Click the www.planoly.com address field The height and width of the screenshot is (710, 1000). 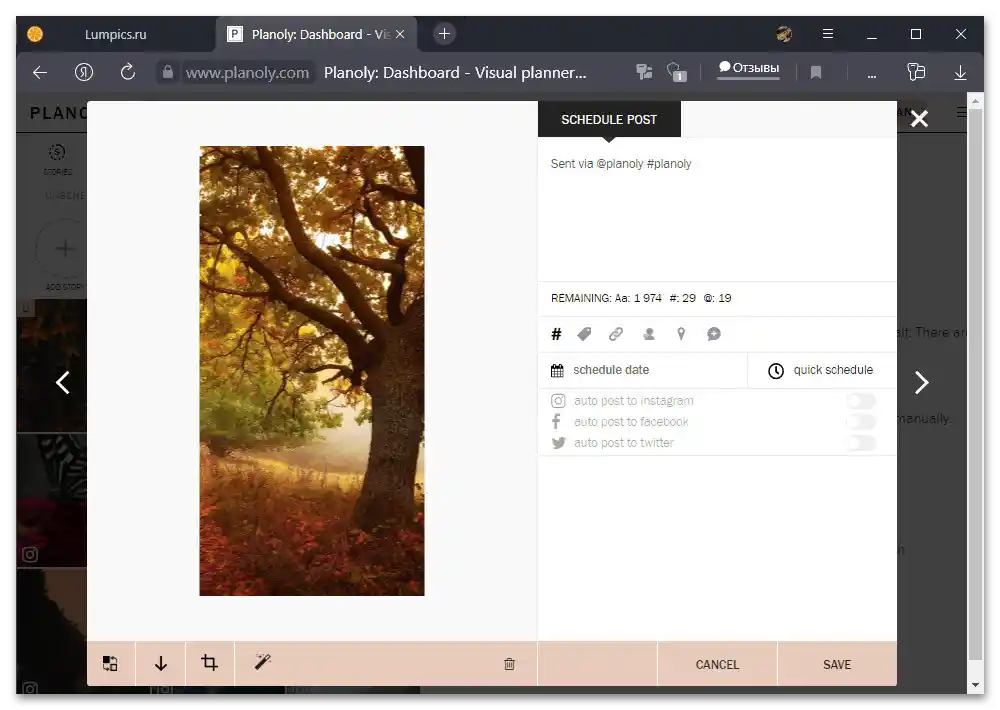coord(247,72)
